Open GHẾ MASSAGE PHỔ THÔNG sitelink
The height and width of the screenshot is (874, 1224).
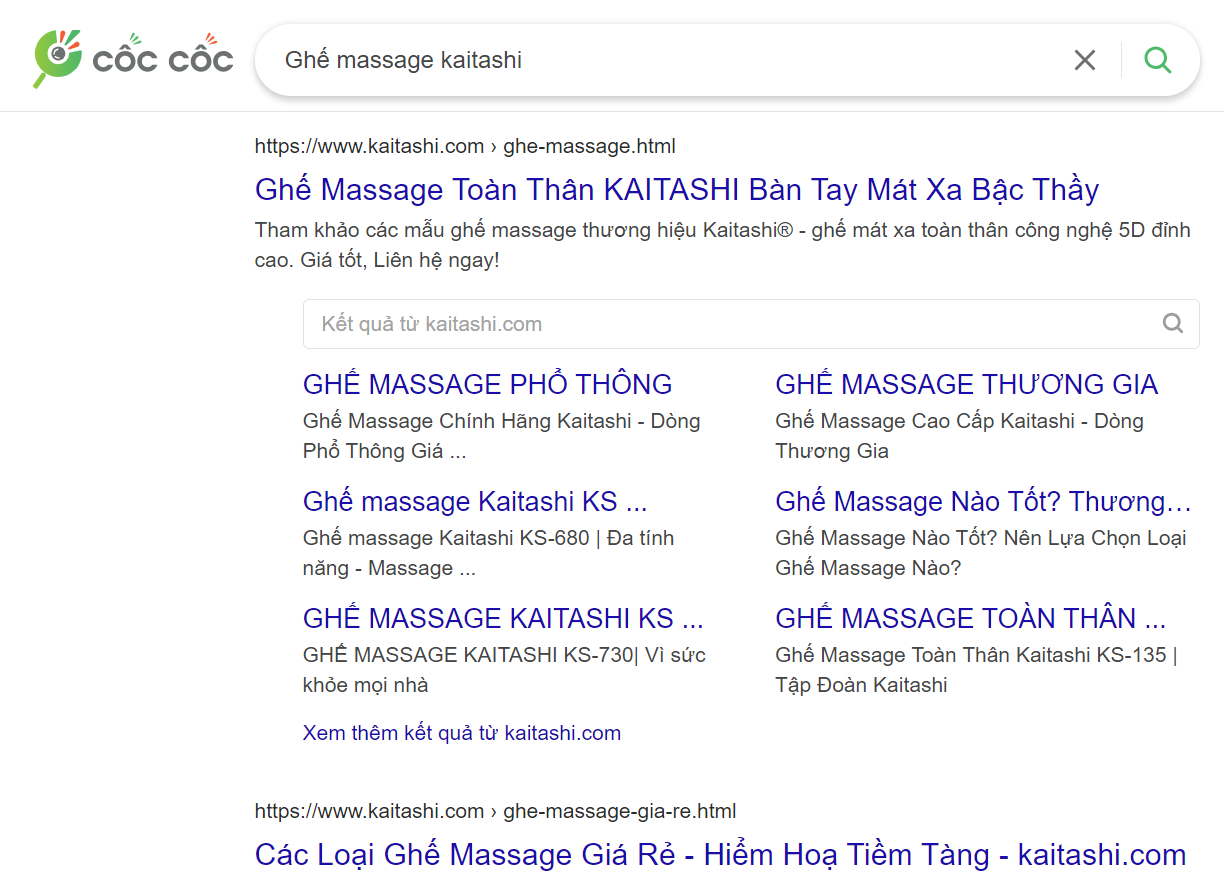tap(488, 384)
